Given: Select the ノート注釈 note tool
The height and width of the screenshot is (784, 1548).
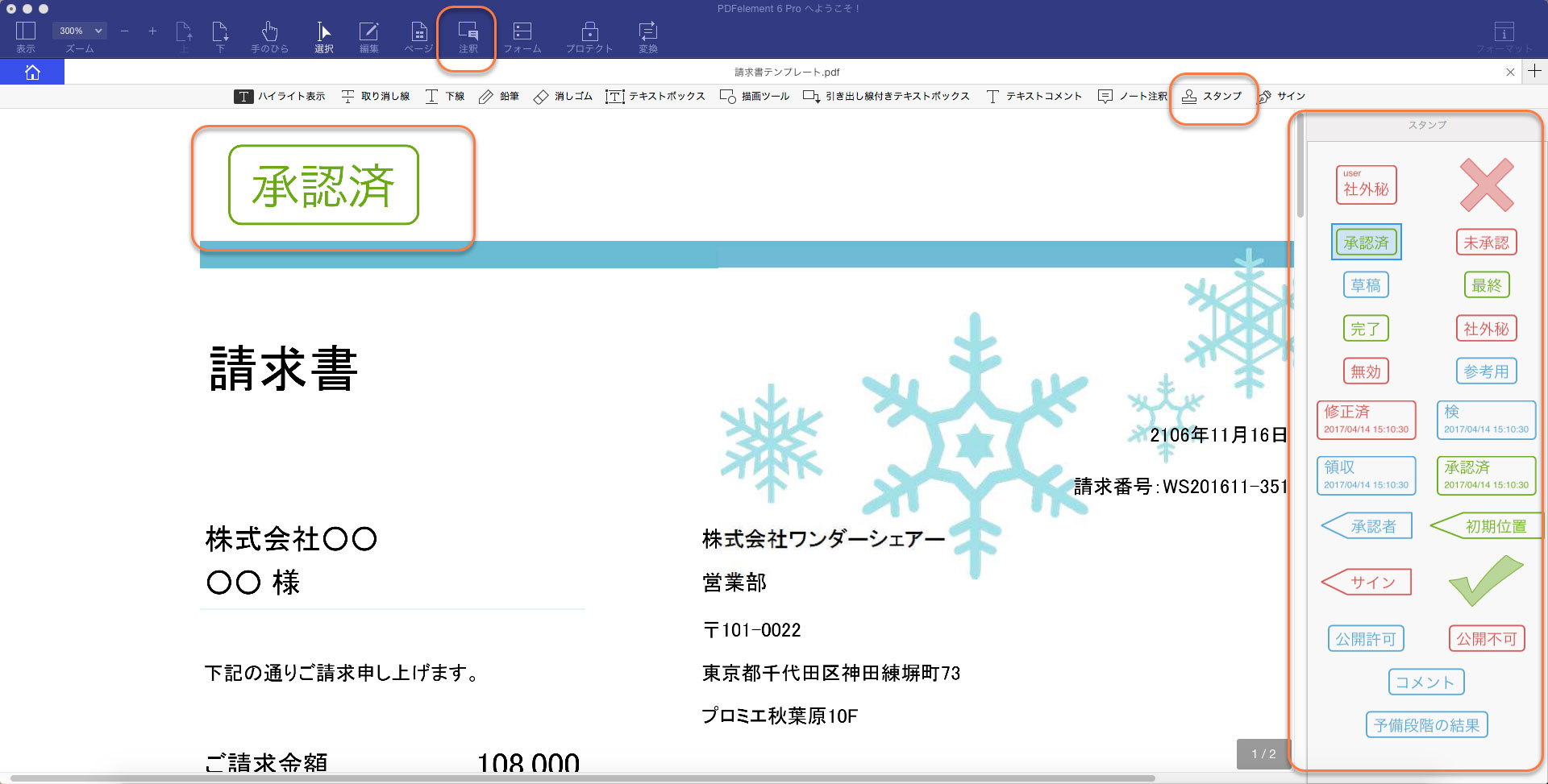Looking at the screenshot, I should pos(1133,96).
